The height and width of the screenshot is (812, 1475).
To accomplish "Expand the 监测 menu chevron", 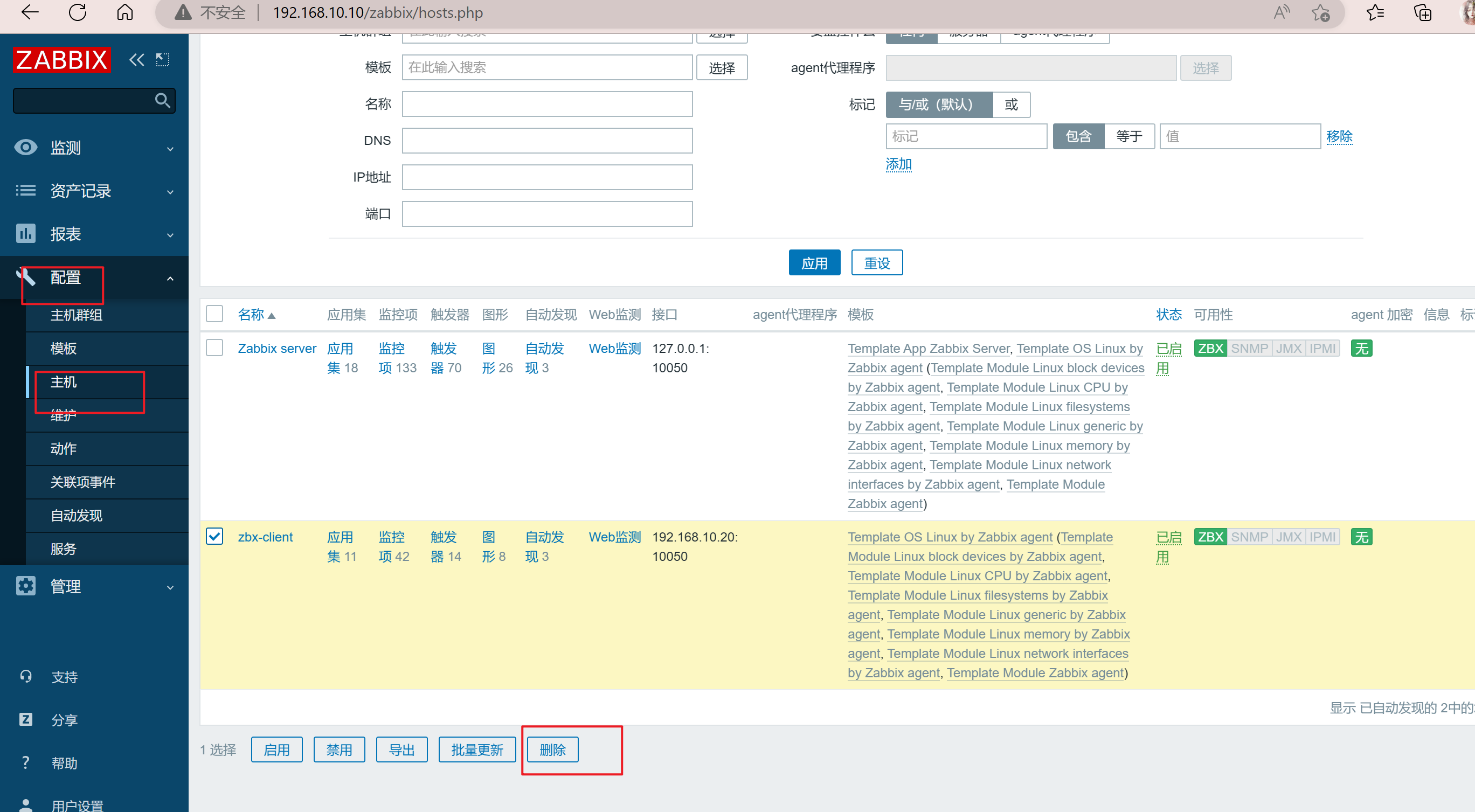I will point(170,149).
